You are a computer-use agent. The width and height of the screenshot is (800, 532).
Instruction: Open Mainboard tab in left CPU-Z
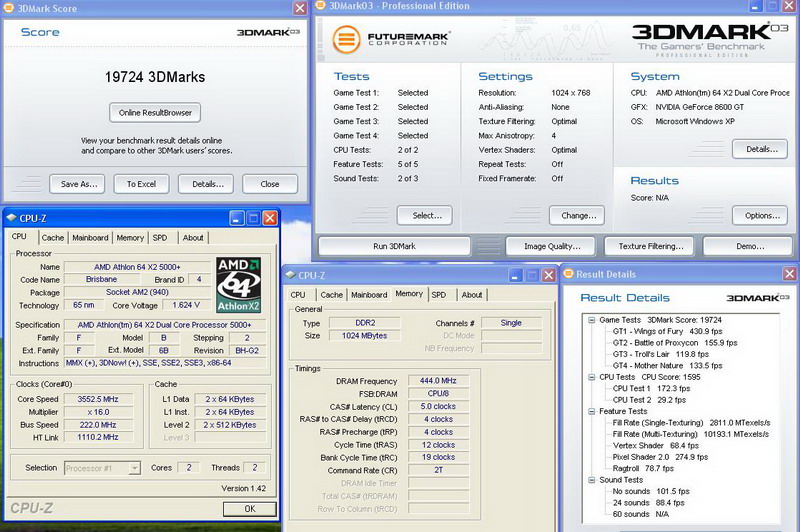pos(90,238)
